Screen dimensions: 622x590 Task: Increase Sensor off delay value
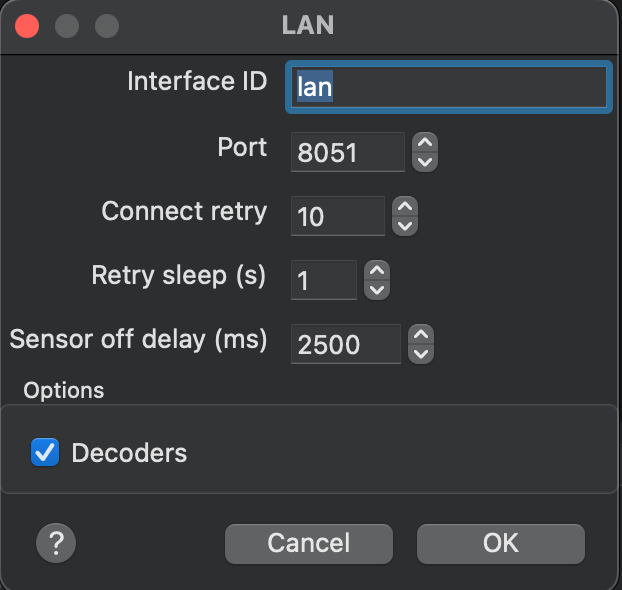[x=421, y=334]
